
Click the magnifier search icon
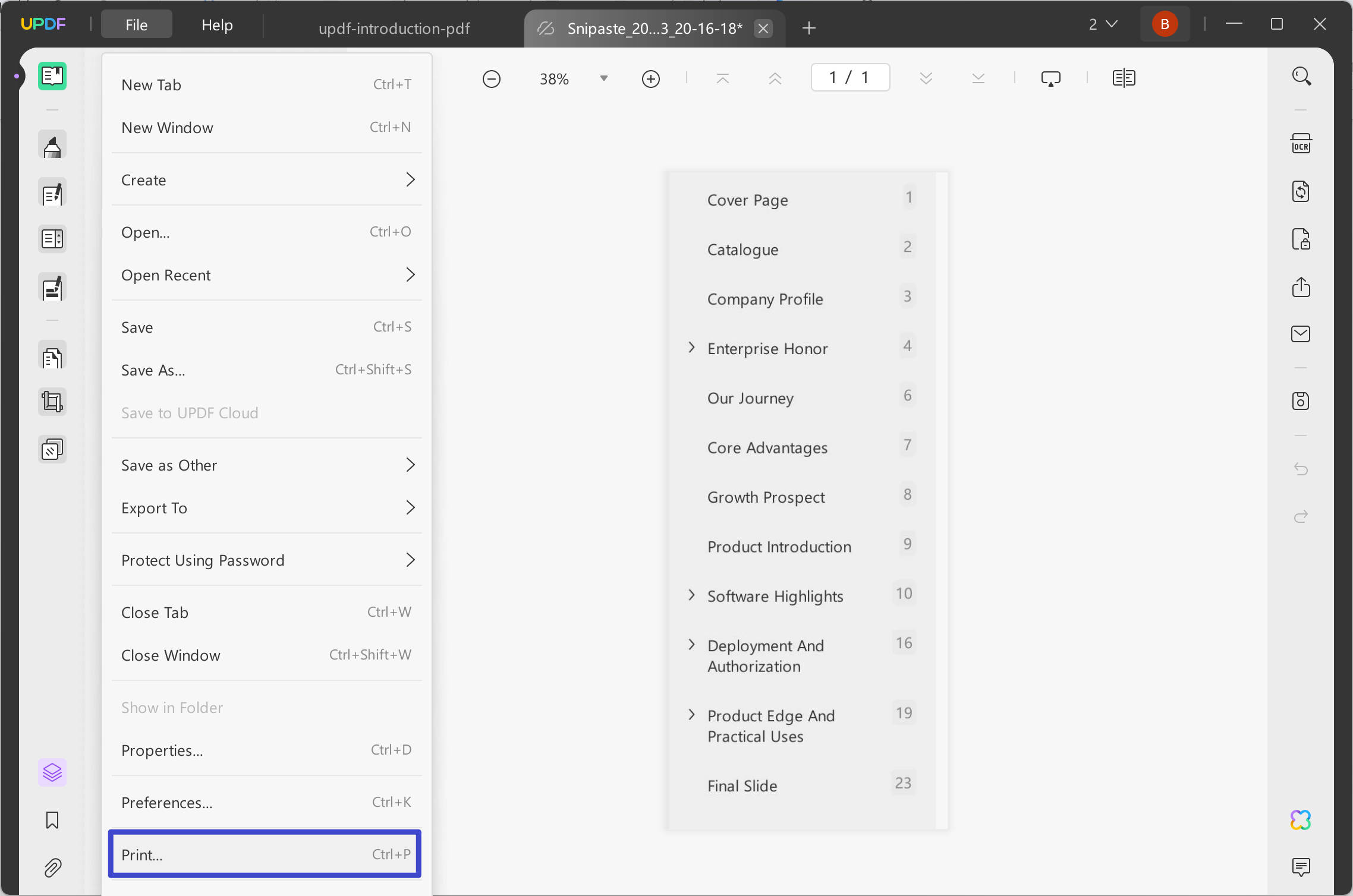[1301, 76]
